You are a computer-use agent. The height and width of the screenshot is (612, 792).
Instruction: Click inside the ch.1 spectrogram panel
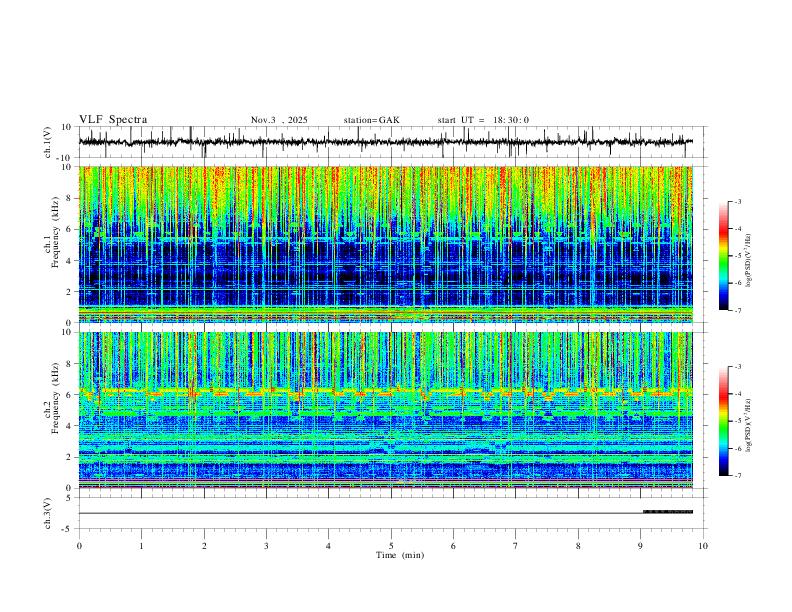[386, 244]
